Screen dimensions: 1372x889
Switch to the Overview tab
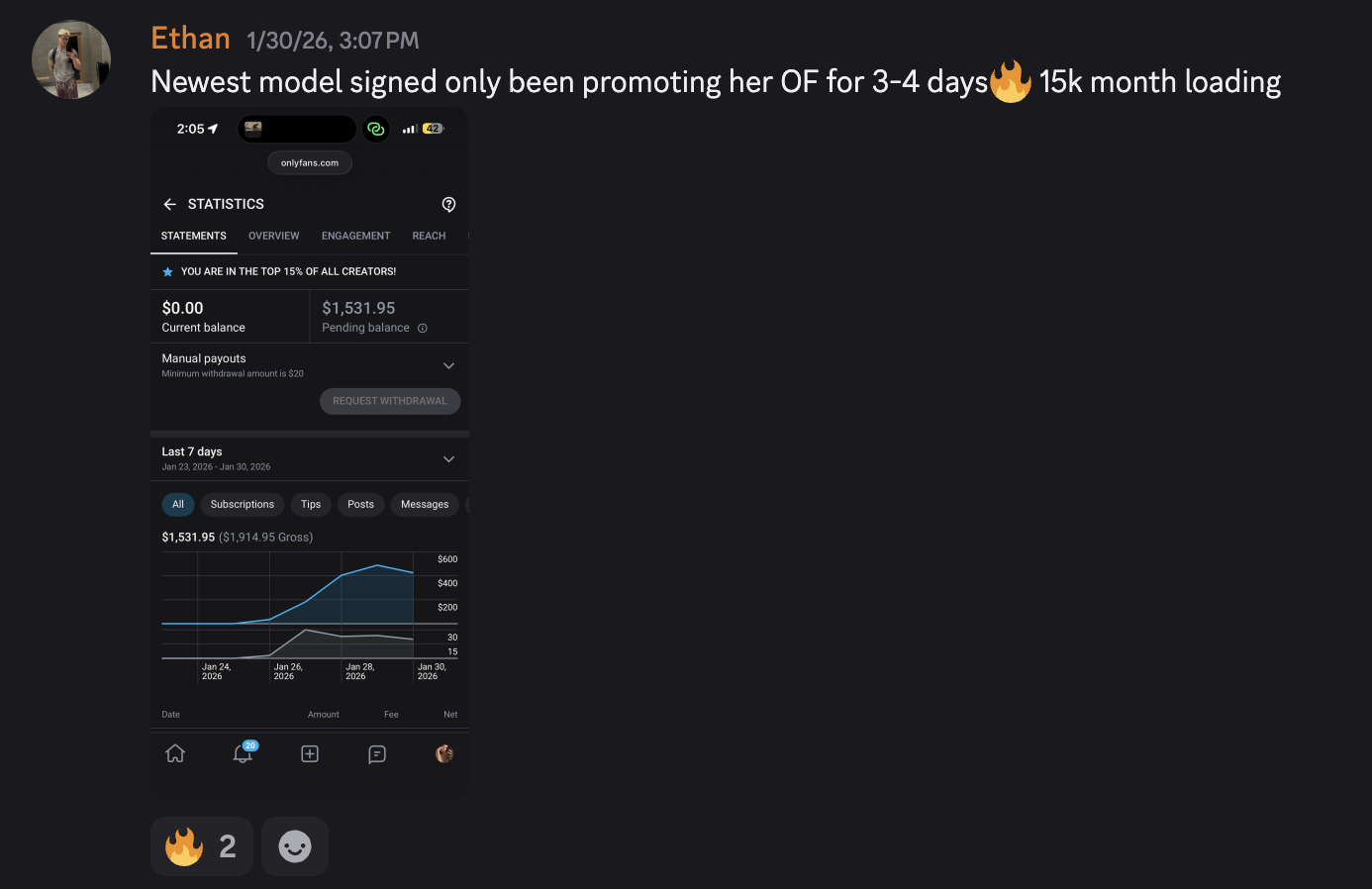click(273, 236)
